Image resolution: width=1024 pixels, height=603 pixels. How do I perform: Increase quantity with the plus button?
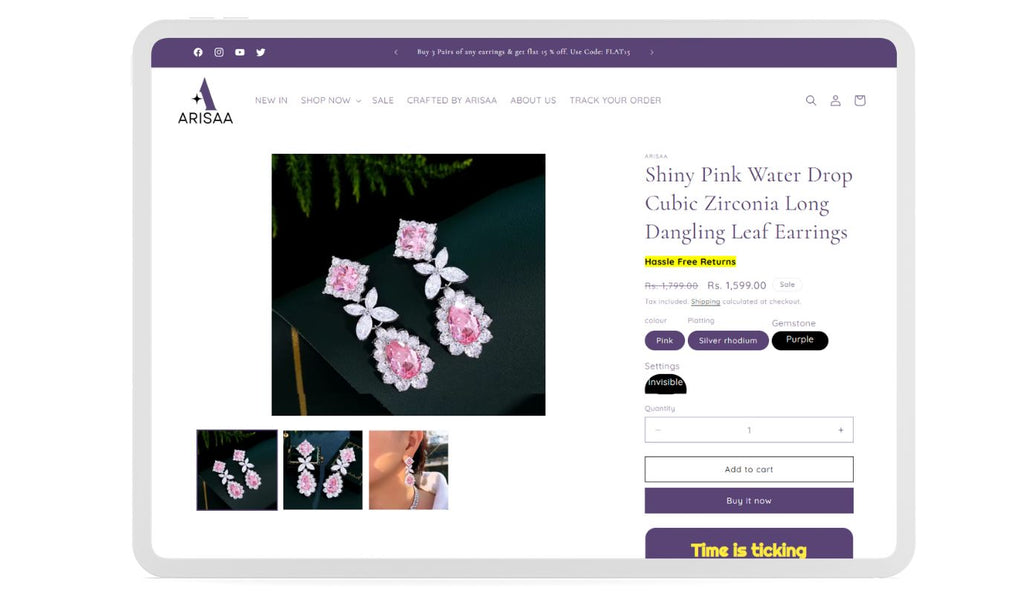click(x=840, y=430)
